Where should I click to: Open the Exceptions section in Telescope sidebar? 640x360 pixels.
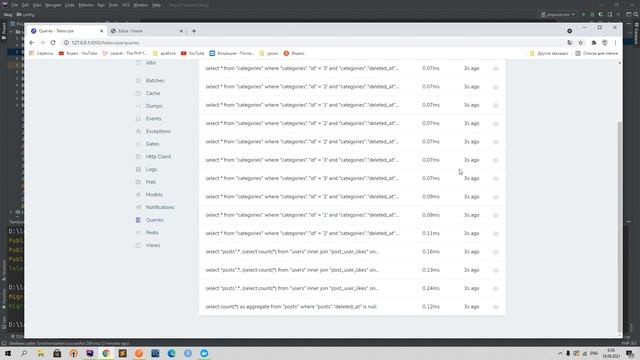pyautogui.click(x=158, y=131)
